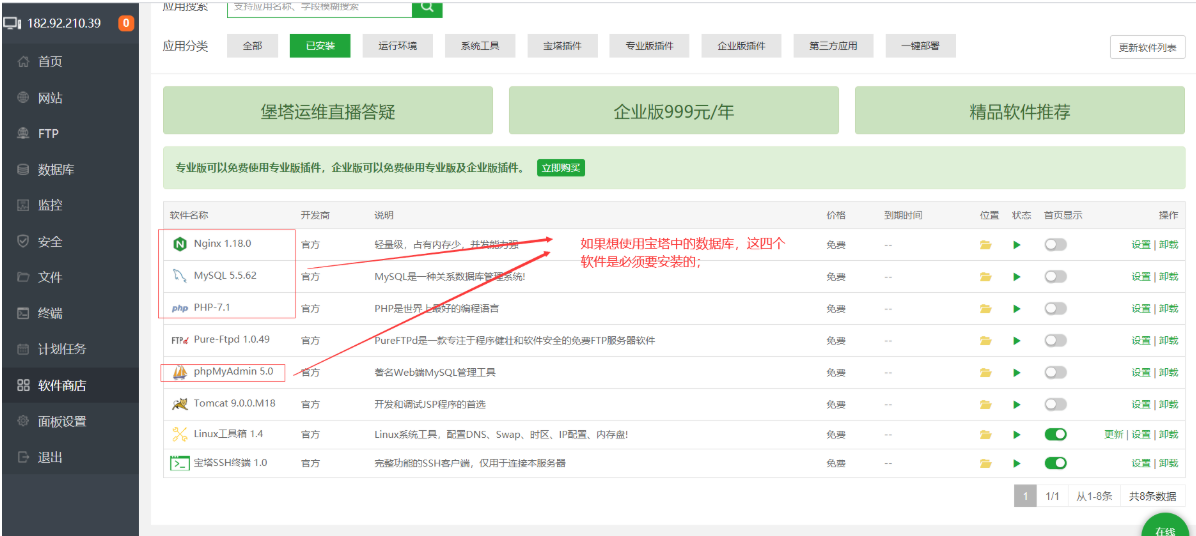
Task: Click 更新 link for Linux工具箱
Action: pyautogui.click(x=1114, y=435)
